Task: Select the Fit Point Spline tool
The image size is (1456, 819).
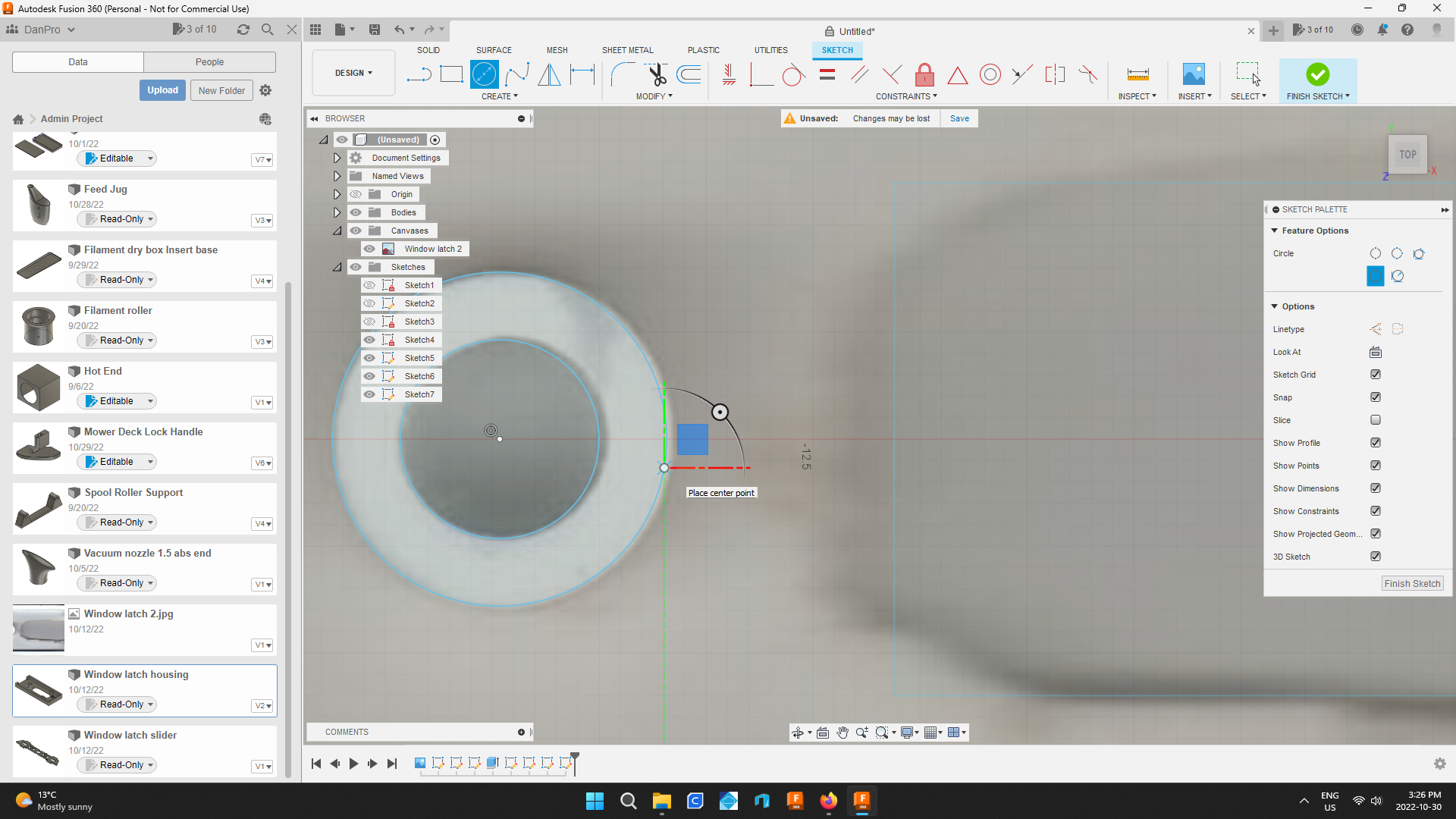Action: pyautogui.click(x=517, y=74)
